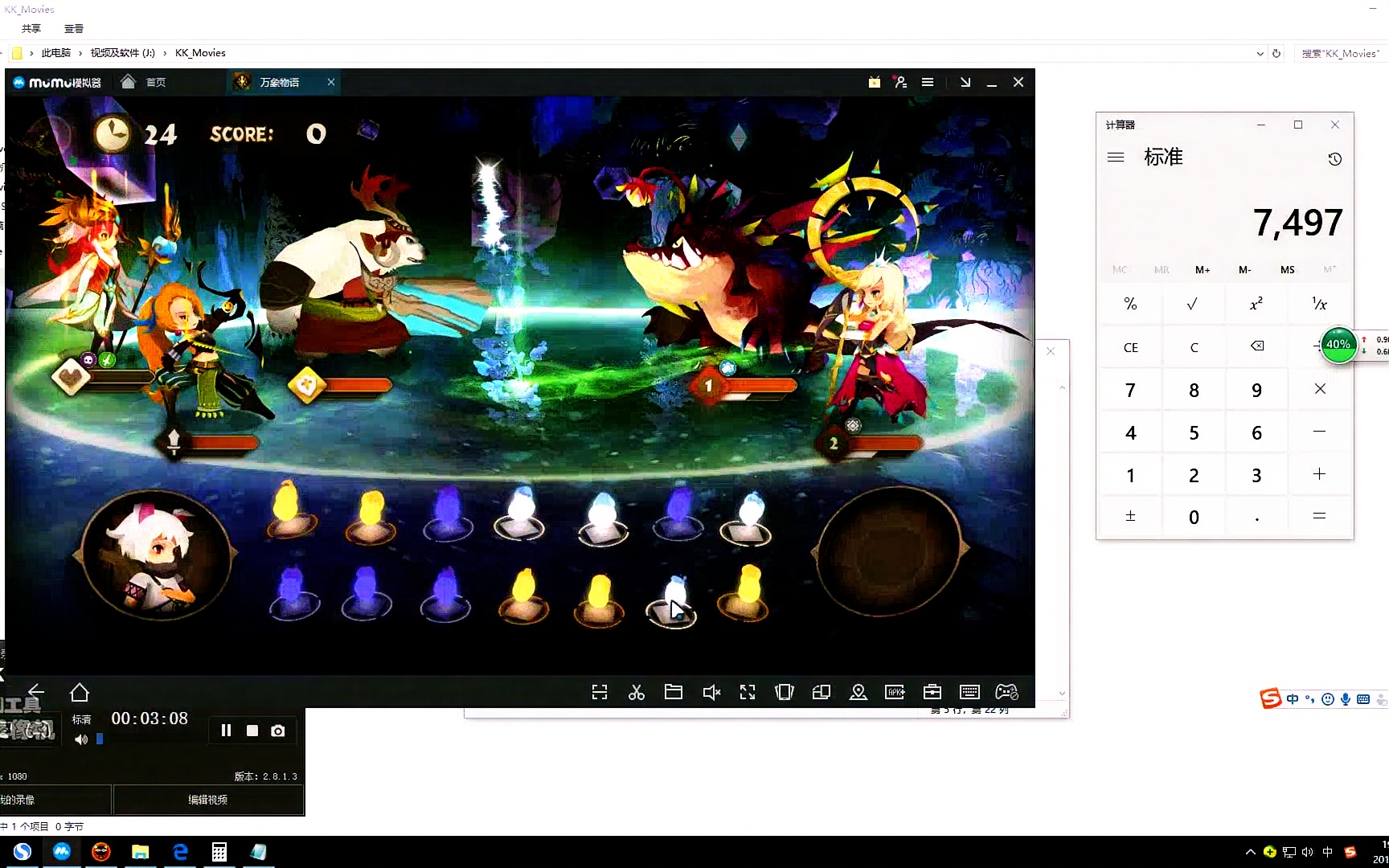Click the fullscreen expand icon in MuMu toolbar
The image size is (1389, 868).
tap(748, 692)
